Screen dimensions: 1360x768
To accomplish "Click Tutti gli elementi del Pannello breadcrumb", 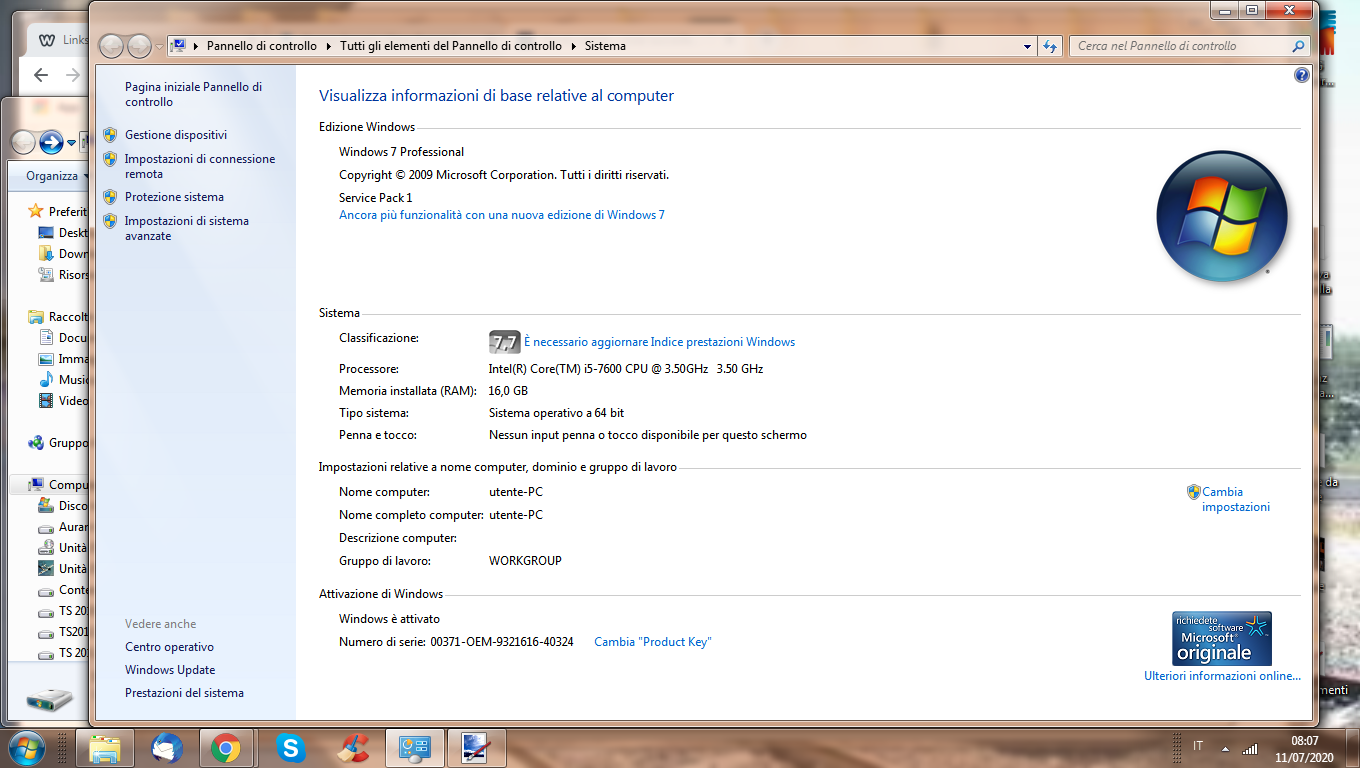I will pos(451,46).
